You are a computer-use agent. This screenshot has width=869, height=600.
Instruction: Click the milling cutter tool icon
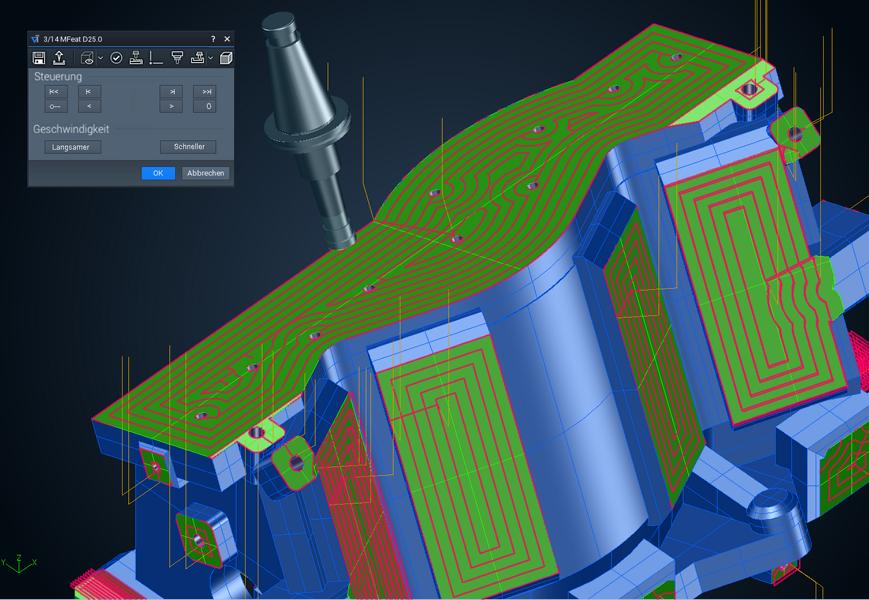click(x=177, y=58)
